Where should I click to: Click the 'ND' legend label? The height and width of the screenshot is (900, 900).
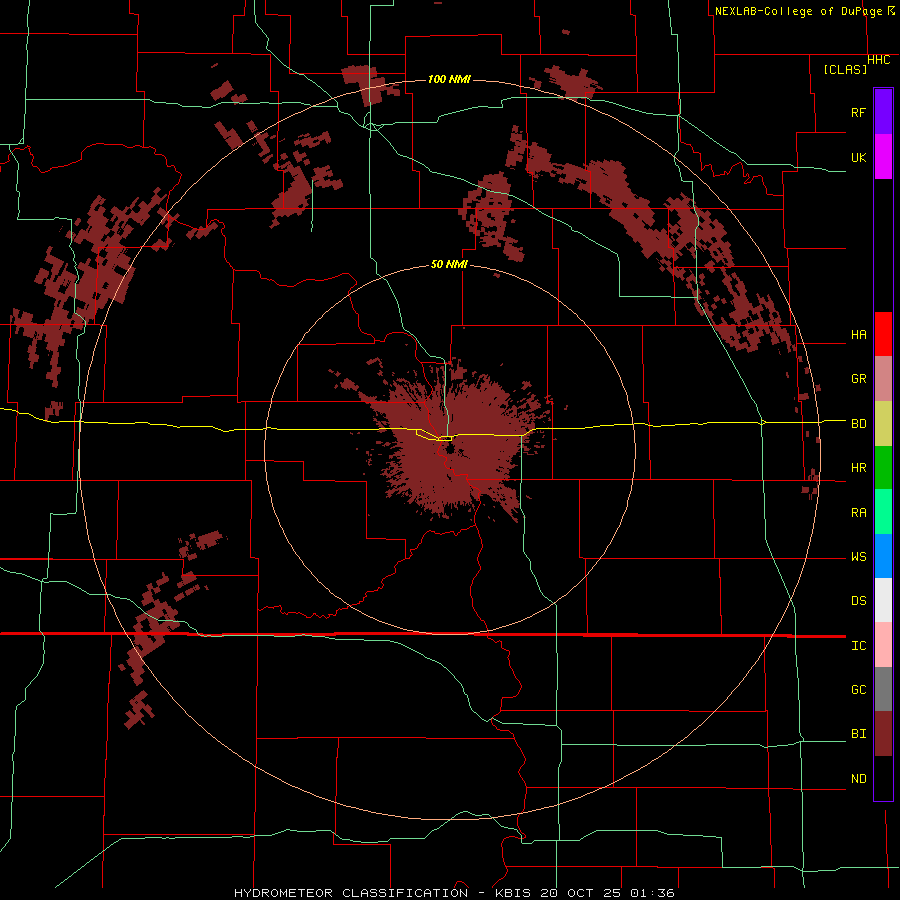click(858, 779)
